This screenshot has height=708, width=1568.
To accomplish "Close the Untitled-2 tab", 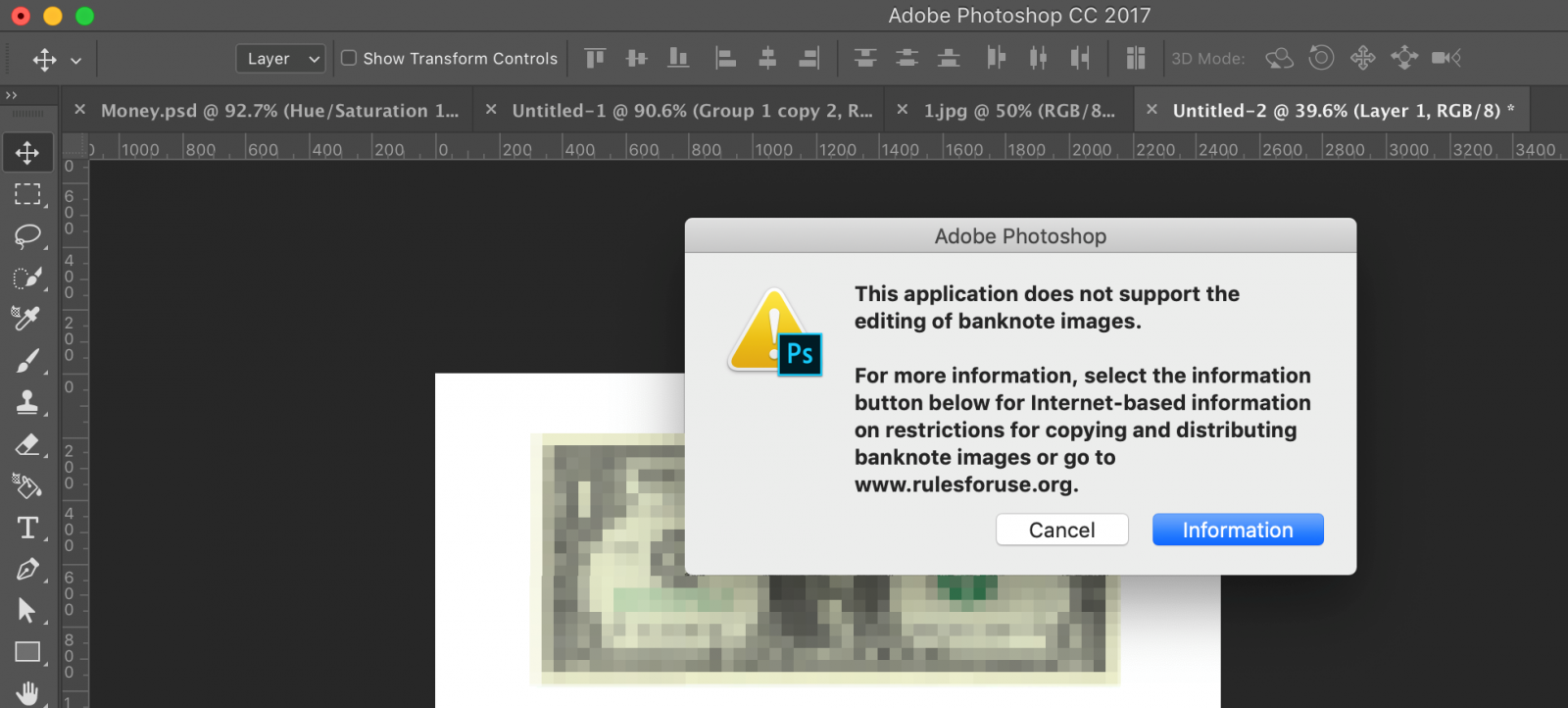I will pyautogui.click(x=1152, y=110).
